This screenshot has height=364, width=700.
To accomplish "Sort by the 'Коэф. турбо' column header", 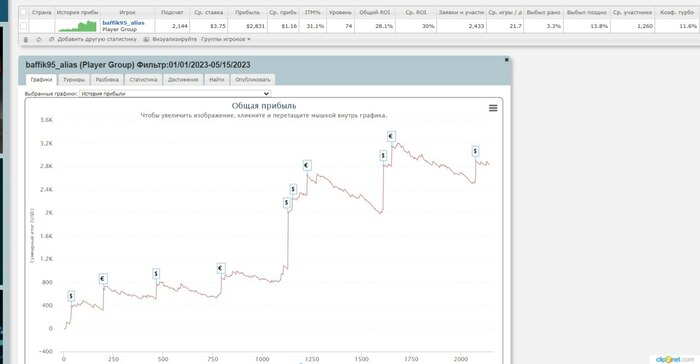I will [x=677, y=13].
